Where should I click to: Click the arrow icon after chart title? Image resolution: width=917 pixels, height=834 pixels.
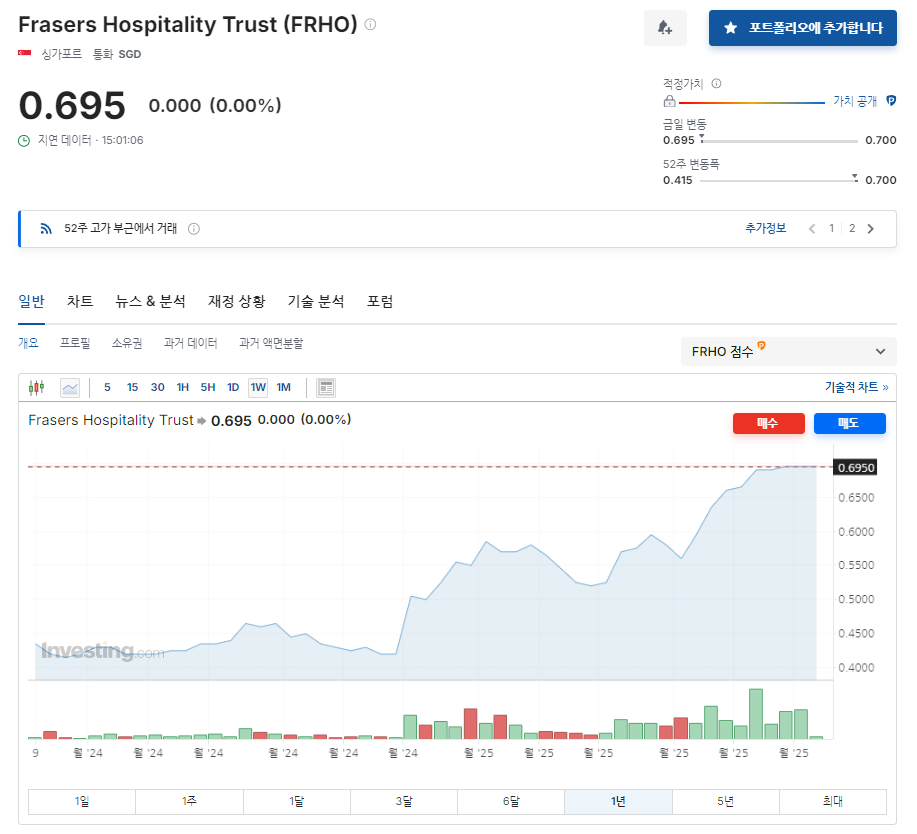coord(202,421)
